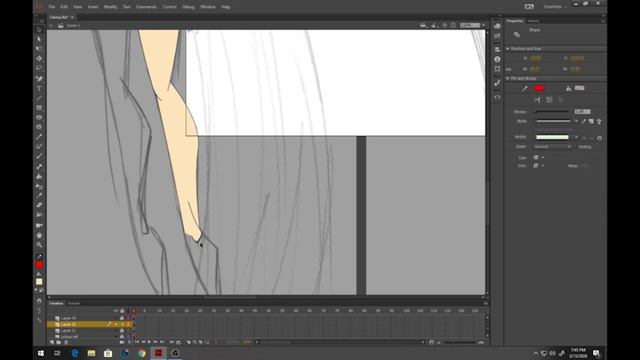Image resolution: width=640 pixels, height=360 pixels.
Task: Select the Lasso tool
Action: [x=39, y=68]
